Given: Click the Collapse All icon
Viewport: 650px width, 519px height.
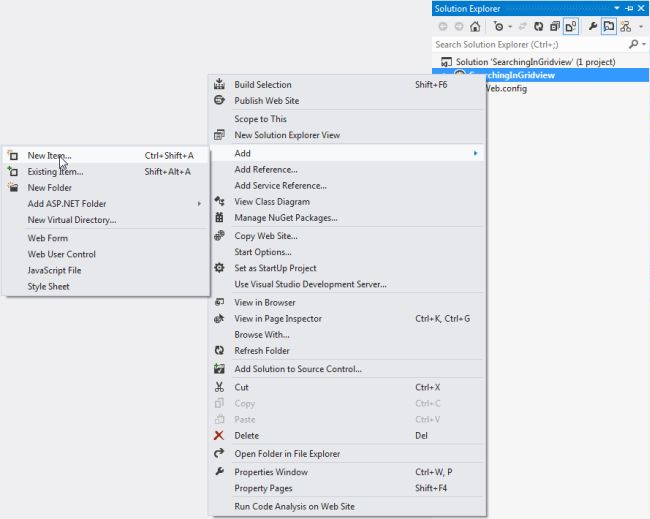Looking at the screenshot, I should (x=555, y=27).
